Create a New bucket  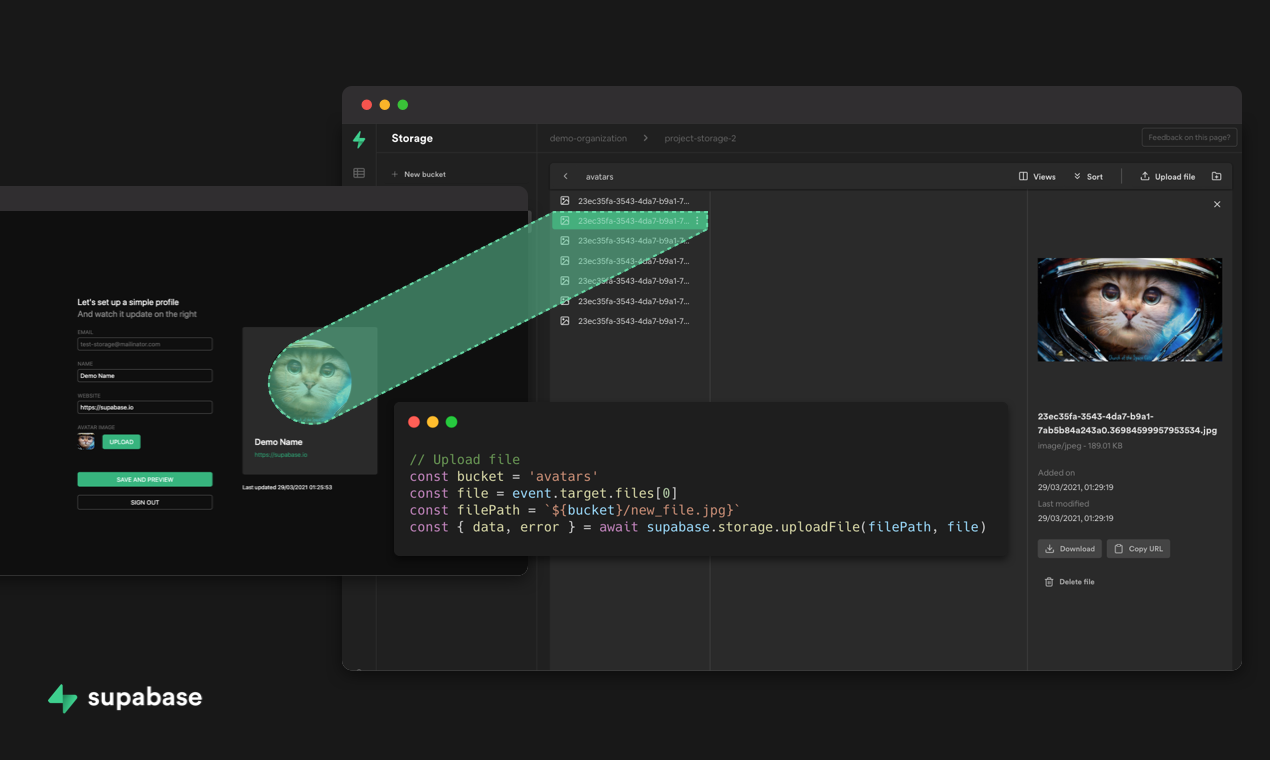point(419,174)
